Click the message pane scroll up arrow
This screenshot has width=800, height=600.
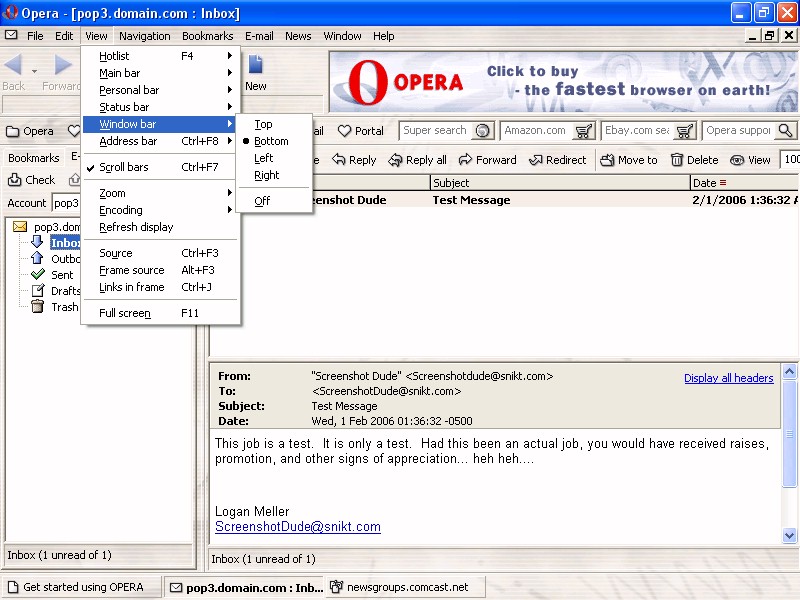coord(789,371)
